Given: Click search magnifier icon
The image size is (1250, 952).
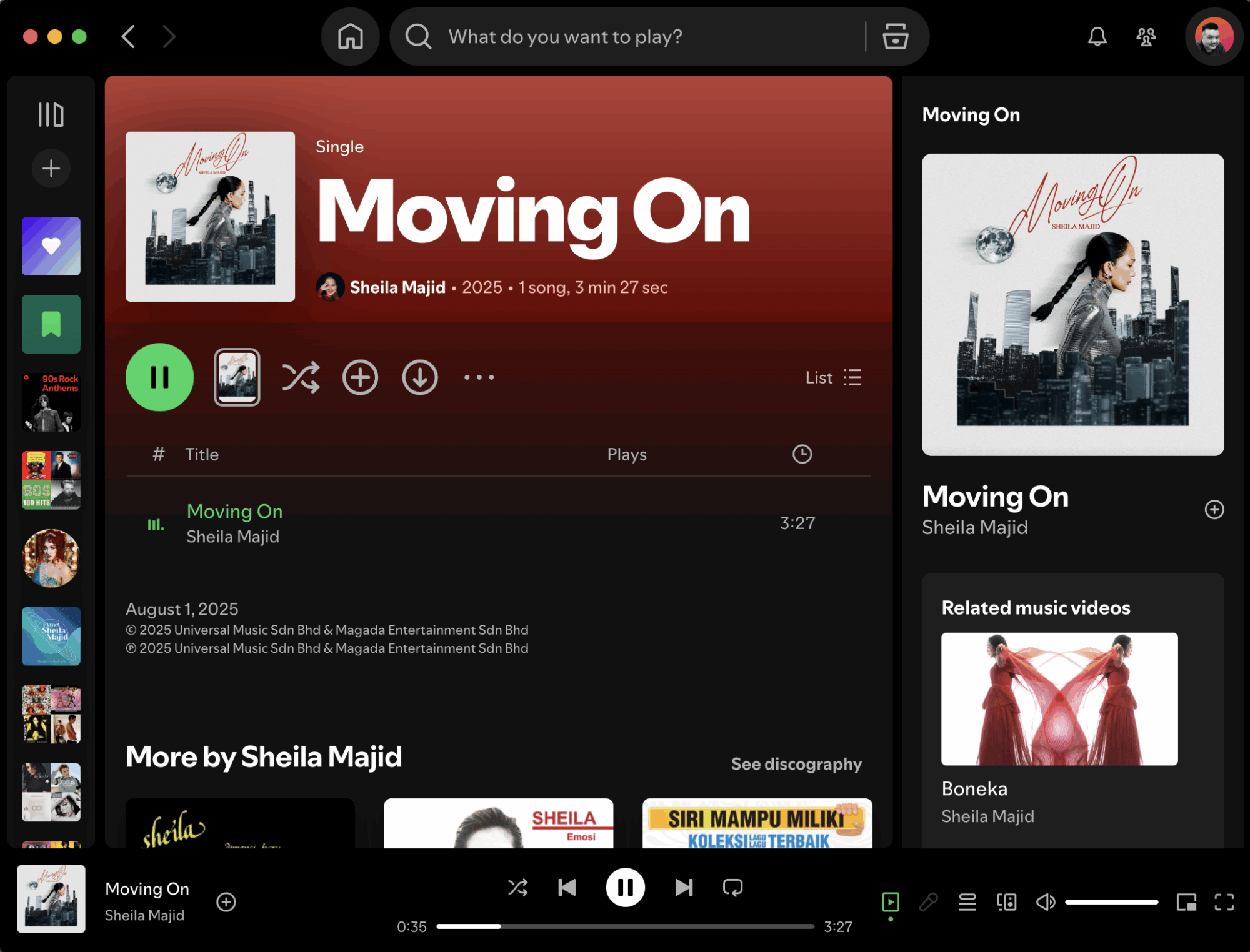Looking at the screenshot, I should pos(418,37).
